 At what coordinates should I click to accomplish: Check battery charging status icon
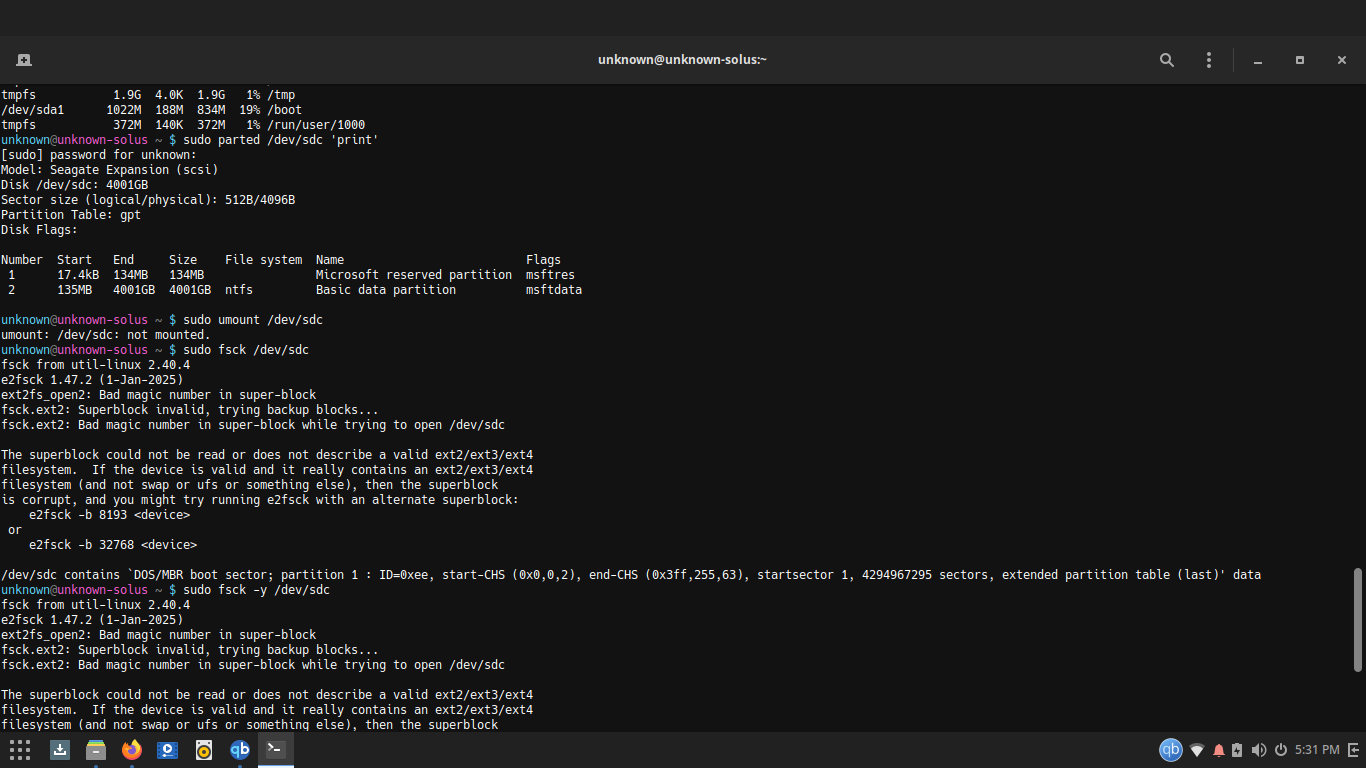pos(1238,750)
